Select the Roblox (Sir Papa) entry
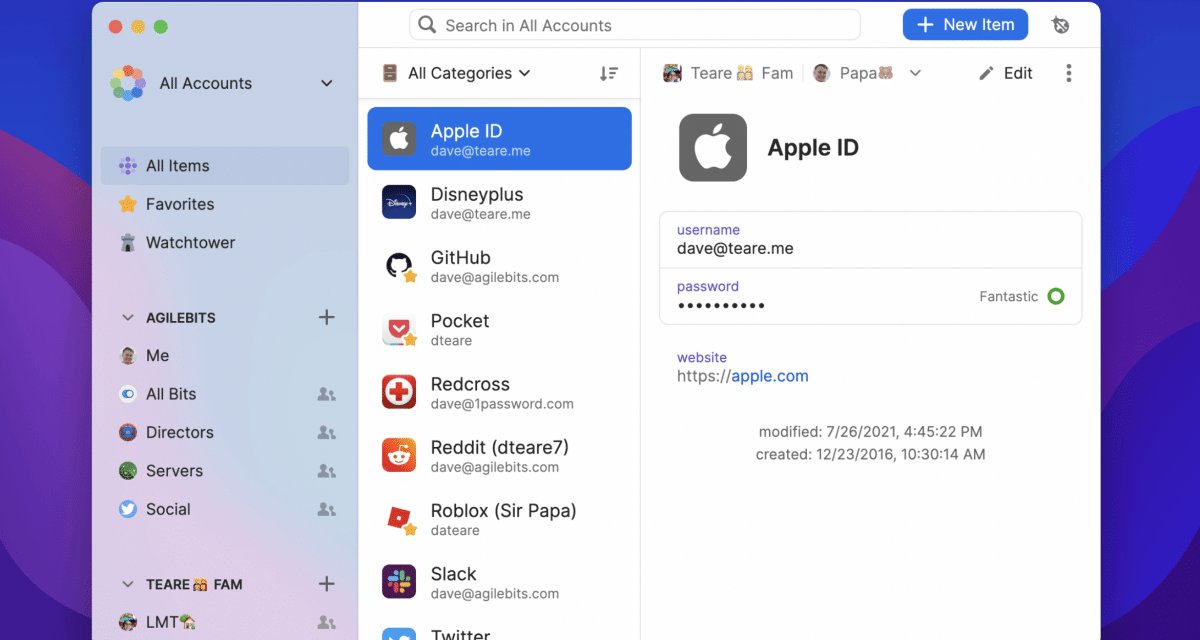The image size is (1200, 640). tap(499, 518)
